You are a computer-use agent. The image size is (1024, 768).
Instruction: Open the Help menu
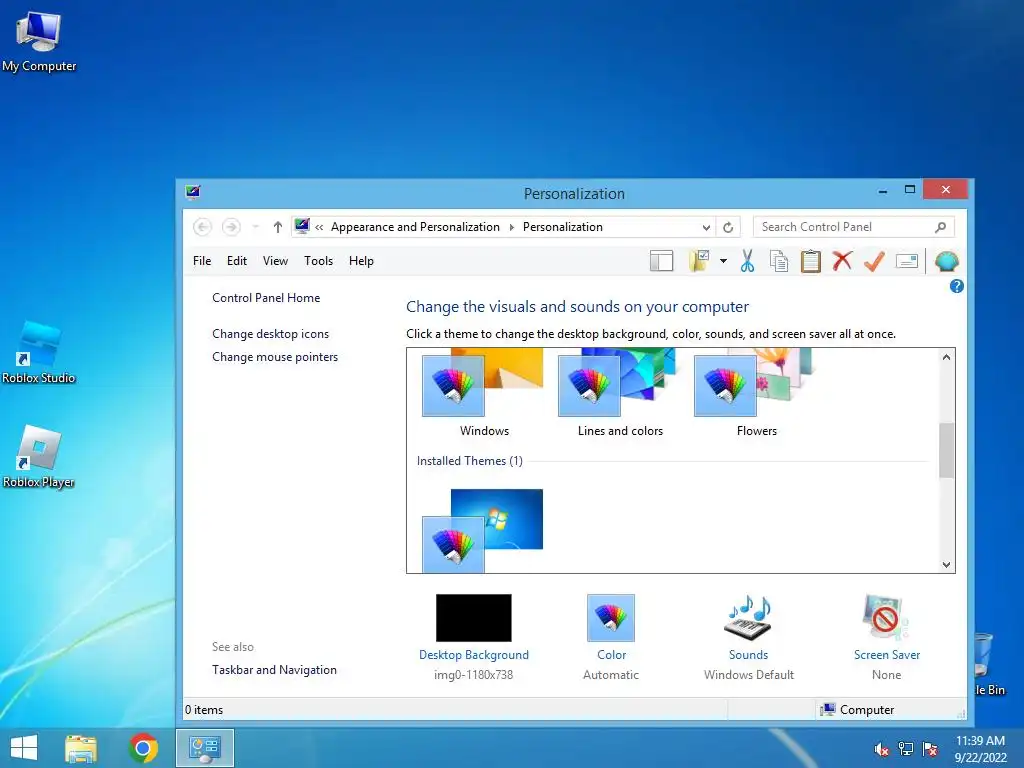pos(361,261)
